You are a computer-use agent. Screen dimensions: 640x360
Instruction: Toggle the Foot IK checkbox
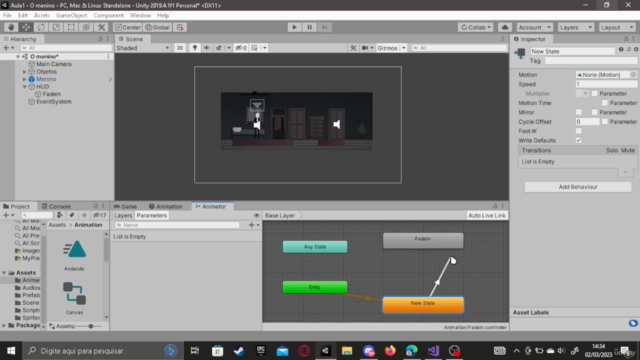578,131
